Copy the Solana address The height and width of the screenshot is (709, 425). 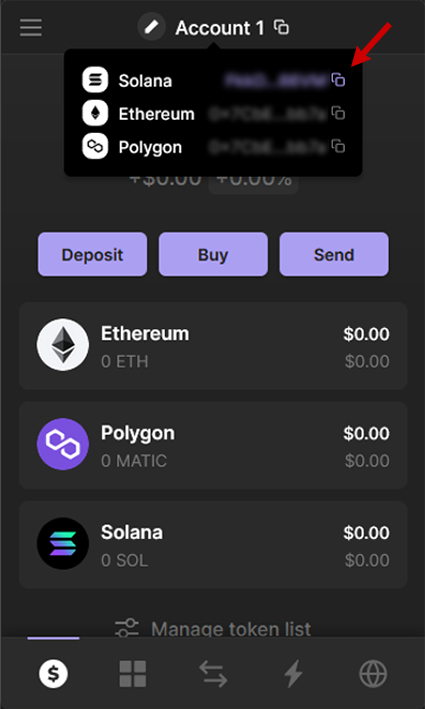pyautogui.click(x=338, y=80)
